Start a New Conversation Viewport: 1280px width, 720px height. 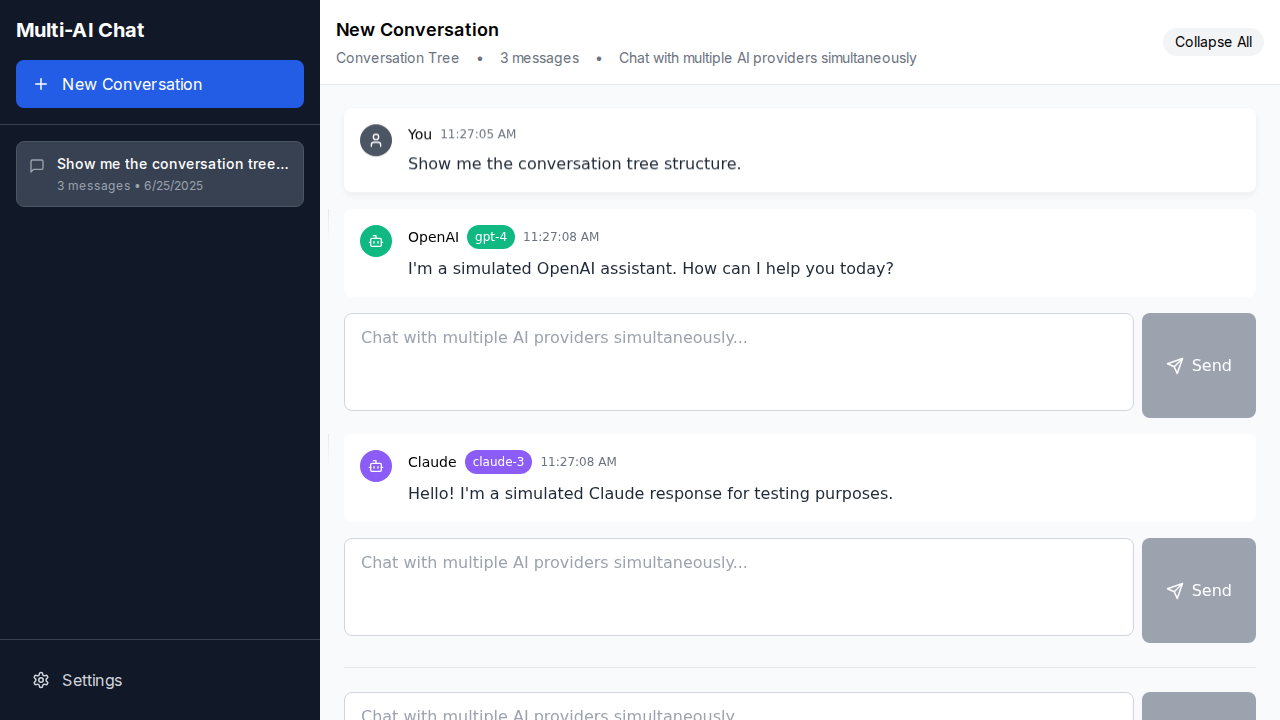160,84
